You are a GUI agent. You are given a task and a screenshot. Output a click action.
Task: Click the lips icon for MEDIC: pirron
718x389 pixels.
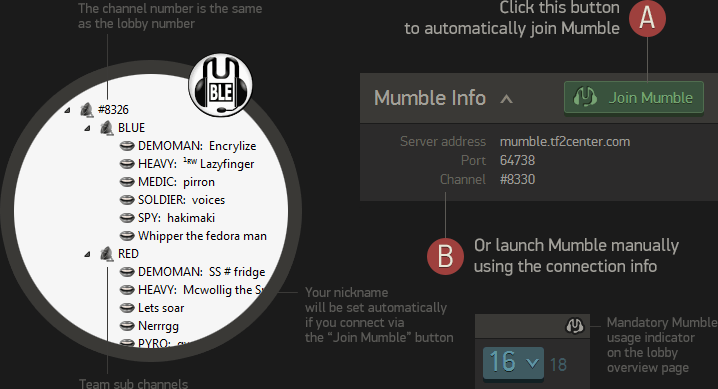point(127,182)
